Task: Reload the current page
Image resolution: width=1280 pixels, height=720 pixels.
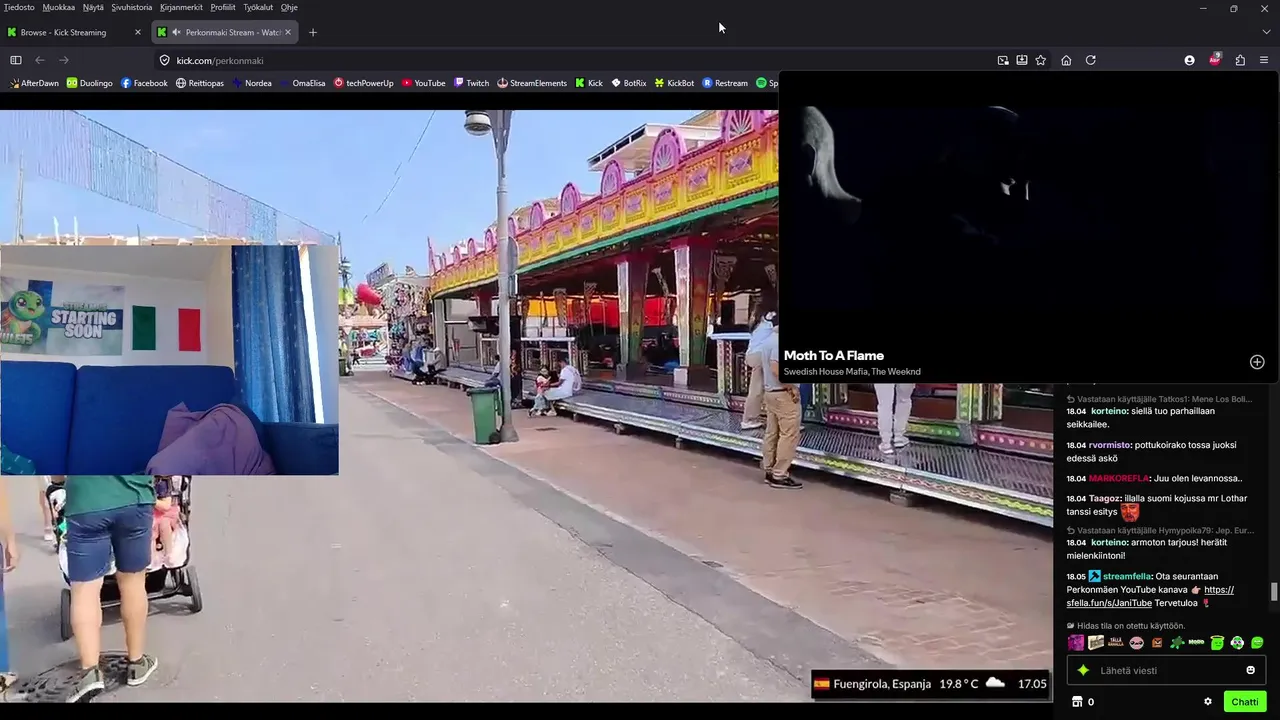Action: (x=1091, y=60)
